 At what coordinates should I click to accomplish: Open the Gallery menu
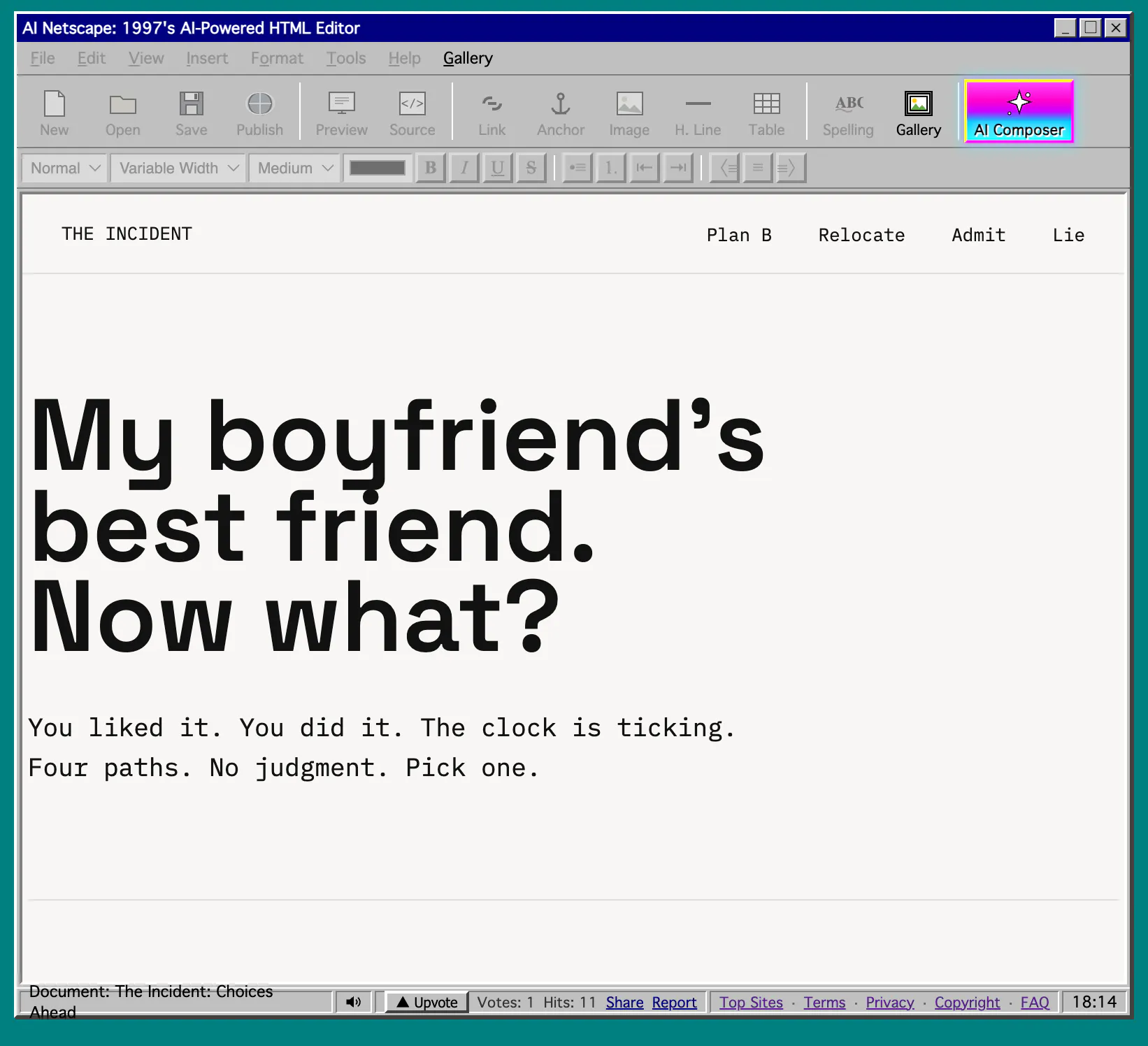(x=468, y=58)
